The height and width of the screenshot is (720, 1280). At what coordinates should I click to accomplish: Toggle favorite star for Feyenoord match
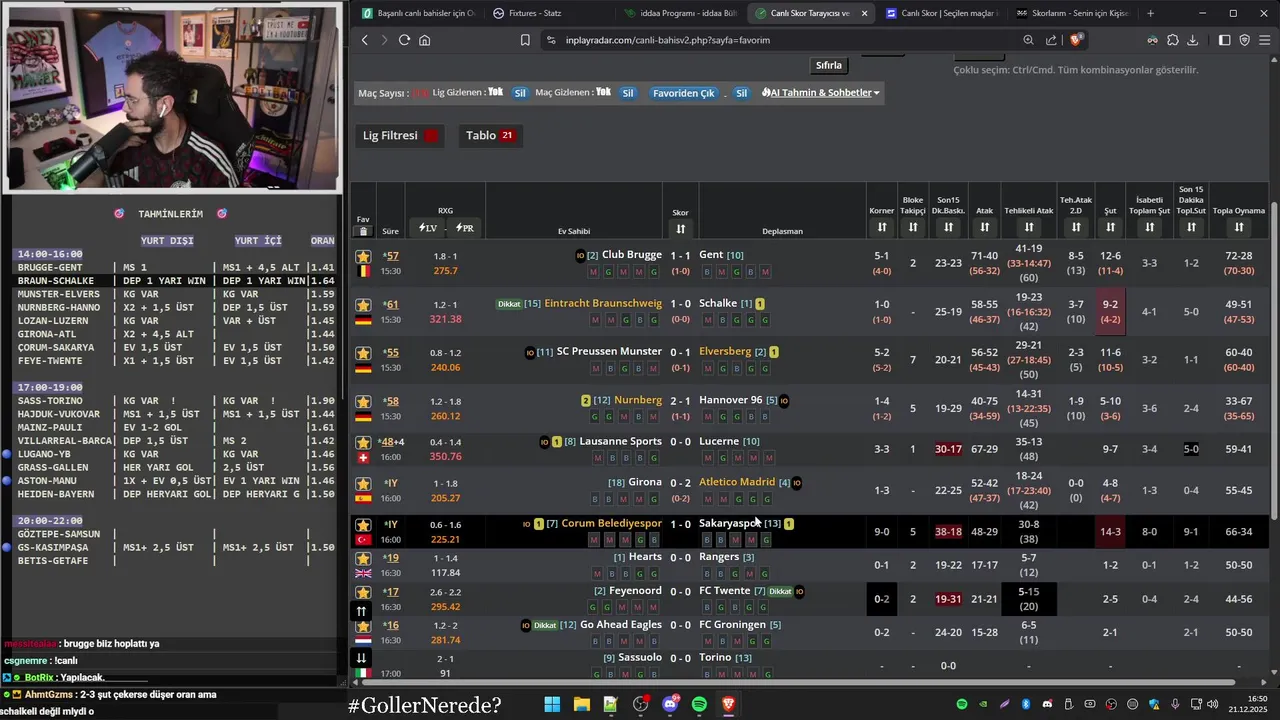[x=363, y=591]
